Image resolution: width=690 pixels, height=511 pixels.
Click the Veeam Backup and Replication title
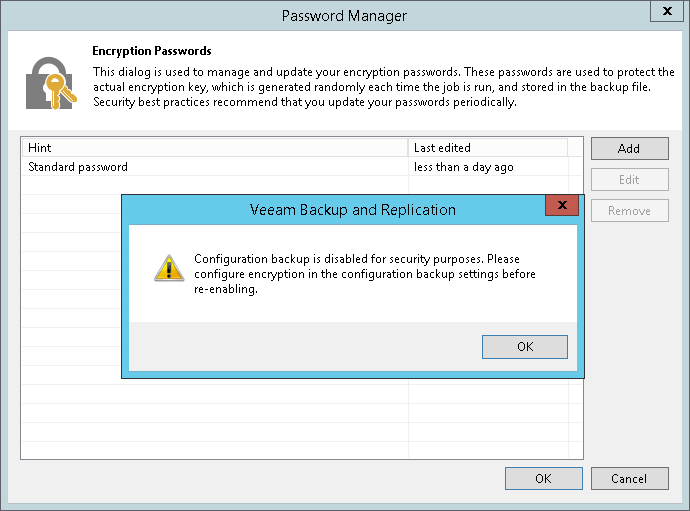click(x=352, y=210)
